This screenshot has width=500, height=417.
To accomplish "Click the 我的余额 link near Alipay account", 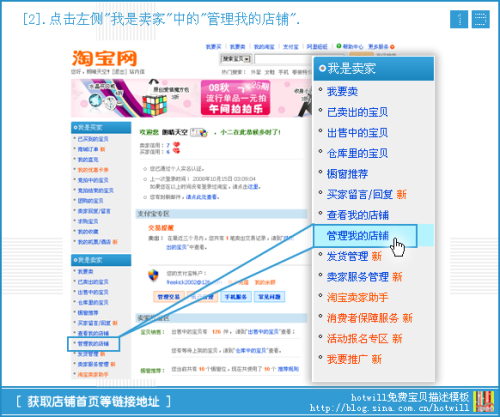I will pyautogui.click(x=265, y=282).
